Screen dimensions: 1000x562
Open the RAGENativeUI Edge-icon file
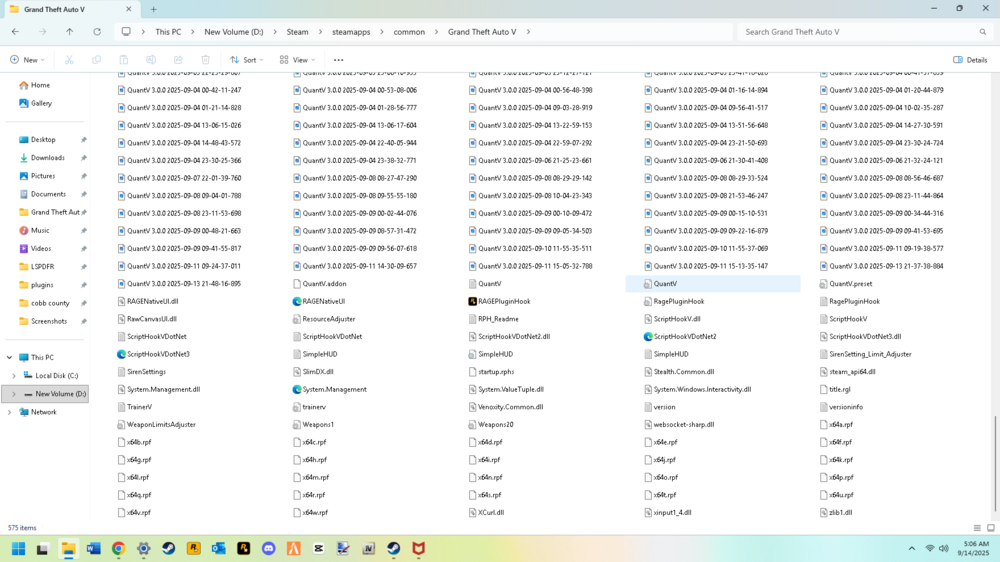[x=297, y=301]
